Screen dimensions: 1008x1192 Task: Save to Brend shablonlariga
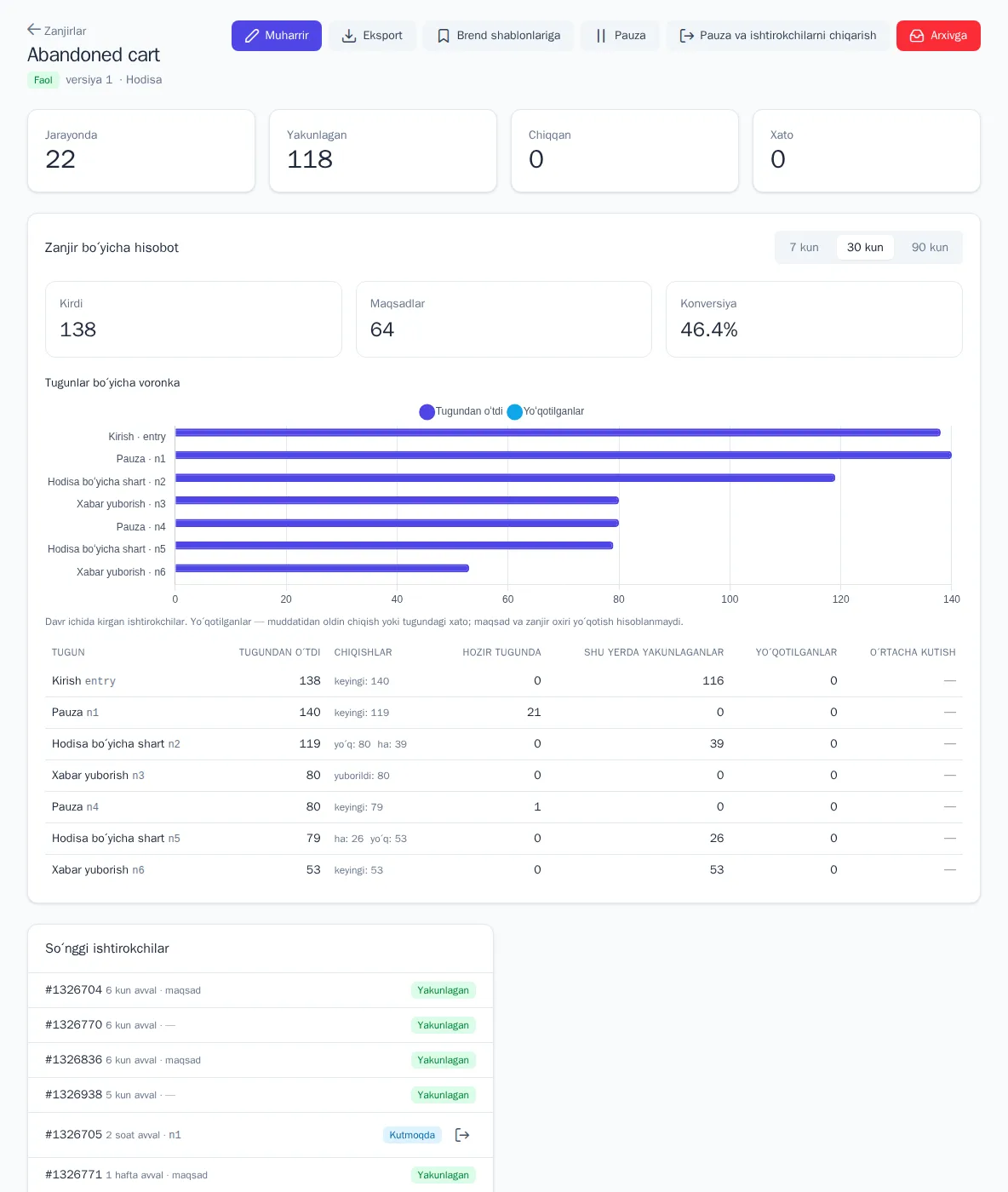click(498, 36)
